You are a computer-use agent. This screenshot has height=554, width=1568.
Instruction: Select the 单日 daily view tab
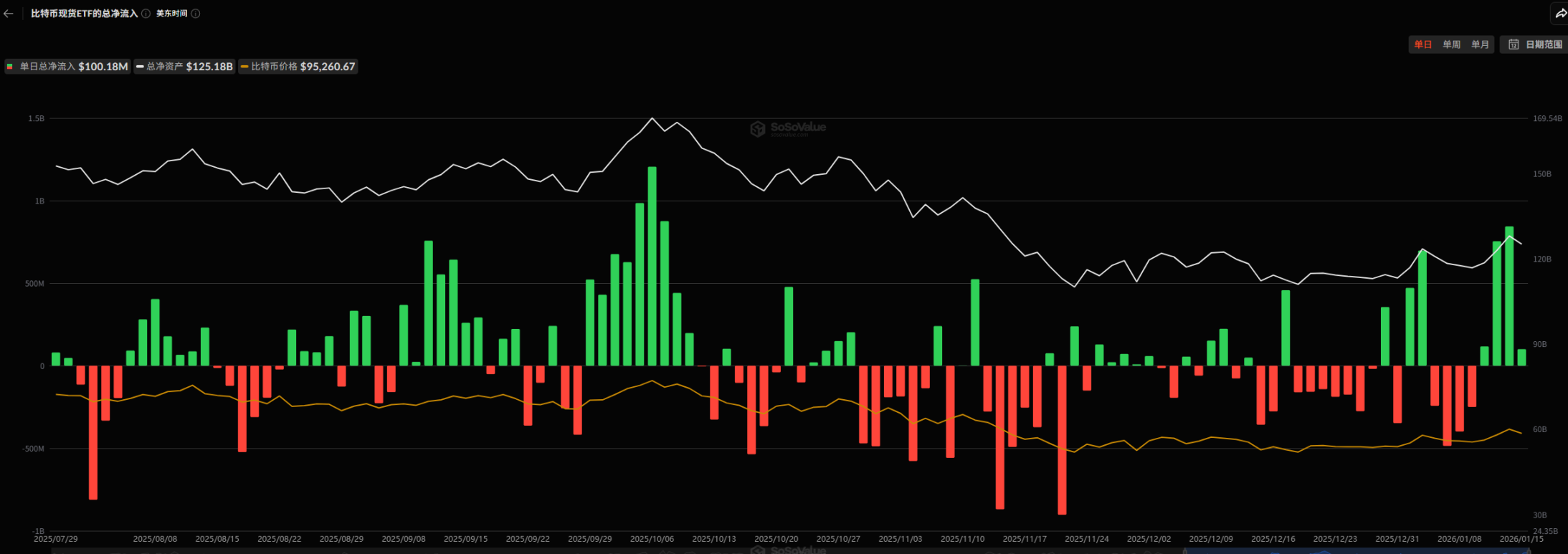1422,44
